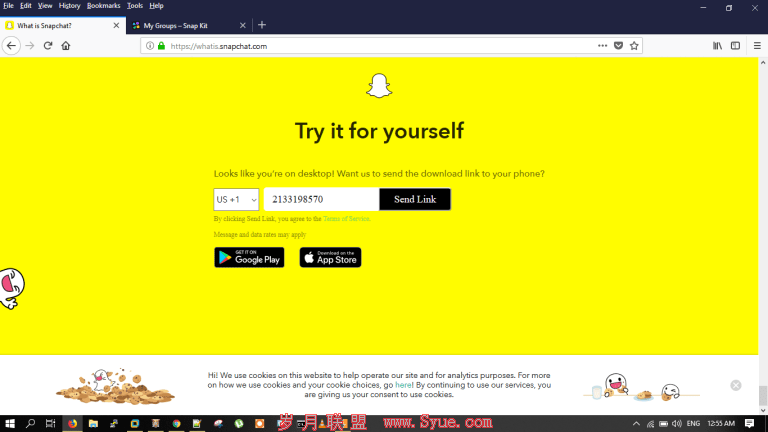The width and height of the screenshot is (768, 432).
Task: Open Google Chrome from the taskbar
Action: 176,424
